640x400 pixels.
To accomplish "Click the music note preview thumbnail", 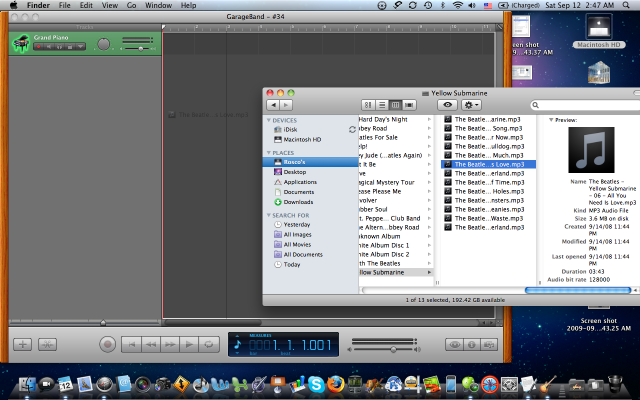I will point(591,150).
